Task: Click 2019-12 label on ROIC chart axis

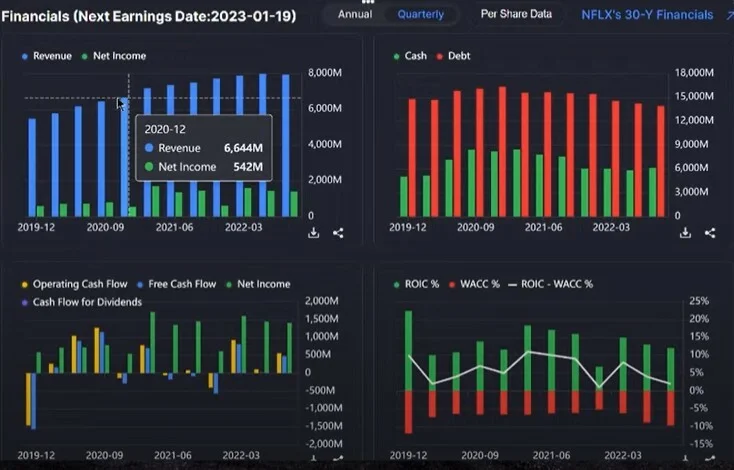Action: point(408,455)
